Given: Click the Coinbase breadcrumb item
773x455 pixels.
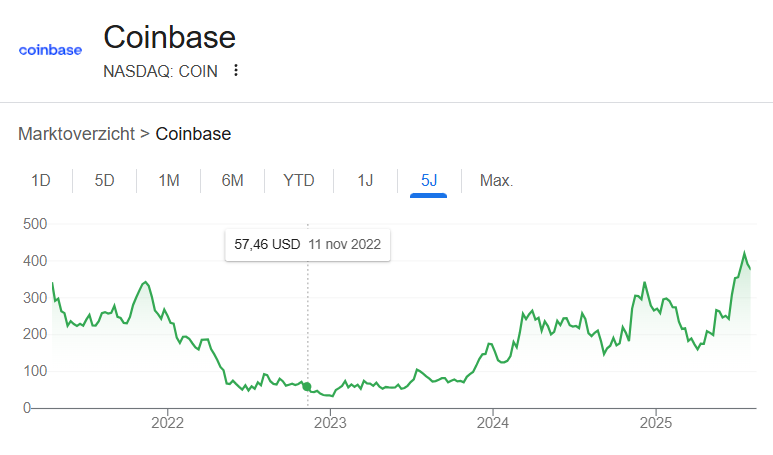Looking at the screenshot, I should click(x=193, y=134).
